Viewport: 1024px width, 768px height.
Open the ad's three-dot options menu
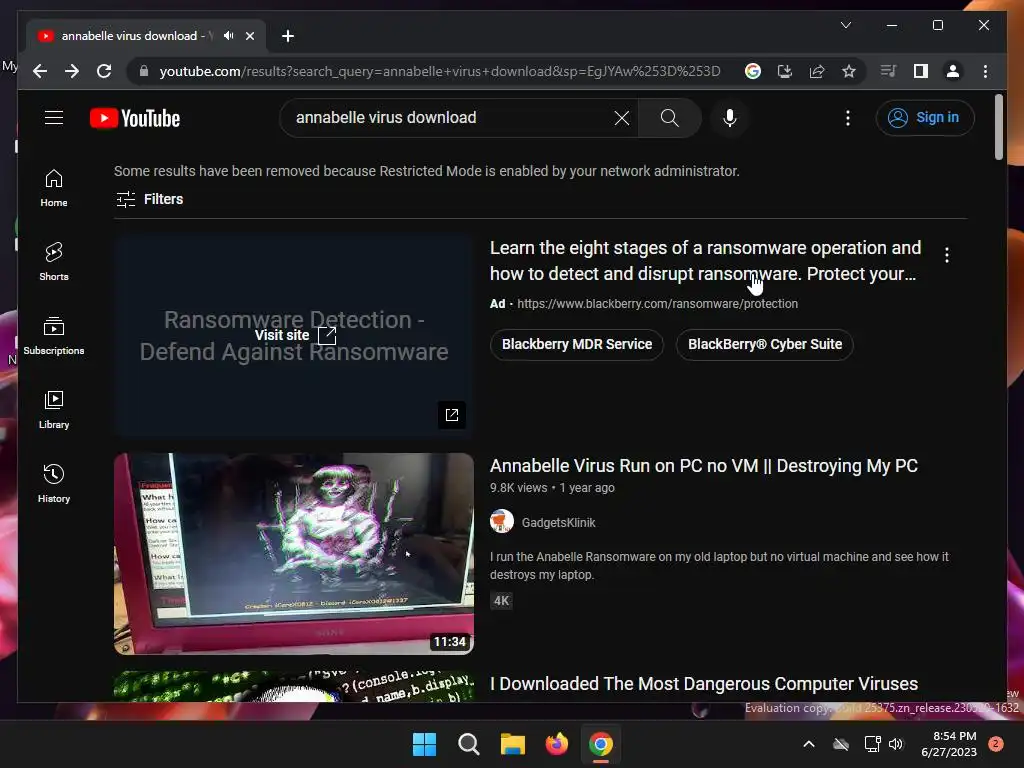(946, 255)
